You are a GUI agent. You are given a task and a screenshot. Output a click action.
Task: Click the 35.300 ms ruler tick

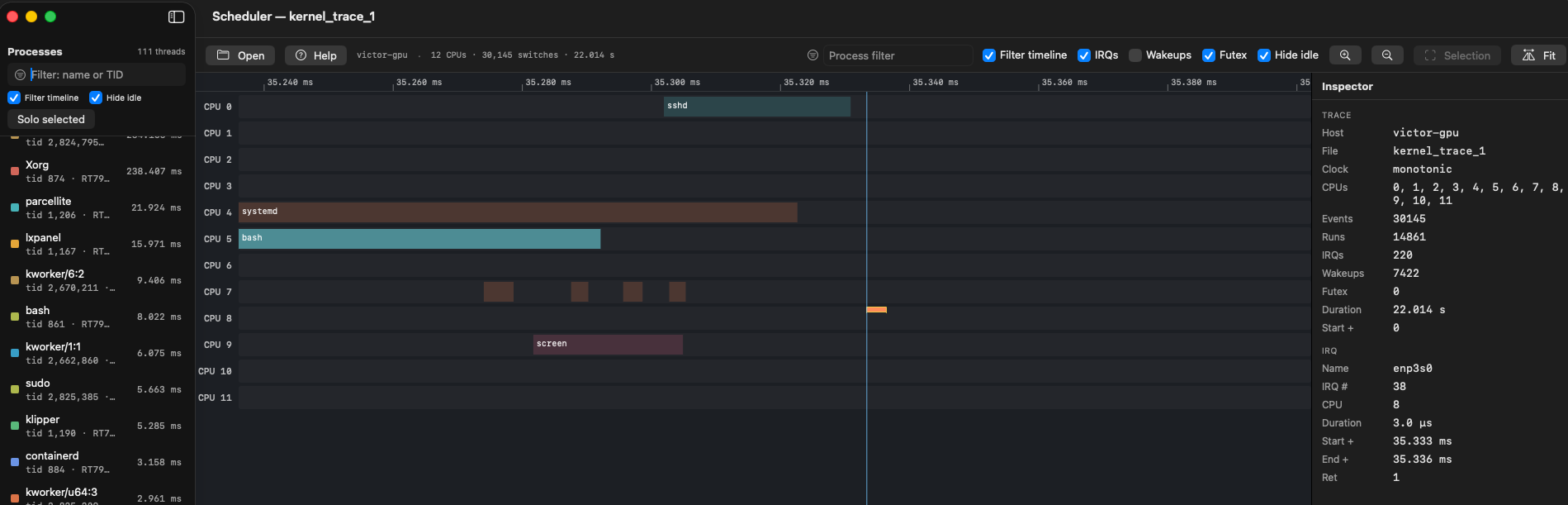click(x=677, y=82)
